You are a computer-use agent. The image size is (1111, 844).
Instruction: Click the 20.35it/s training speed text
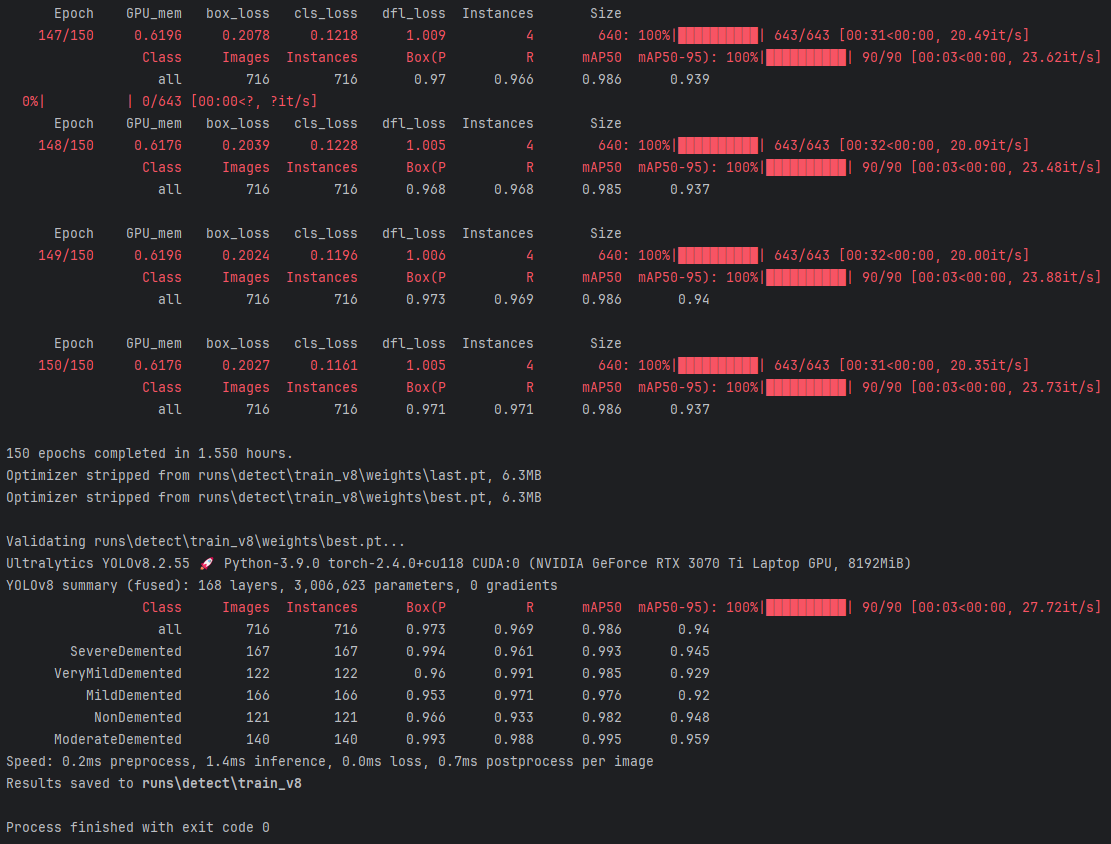click(986, 365)
